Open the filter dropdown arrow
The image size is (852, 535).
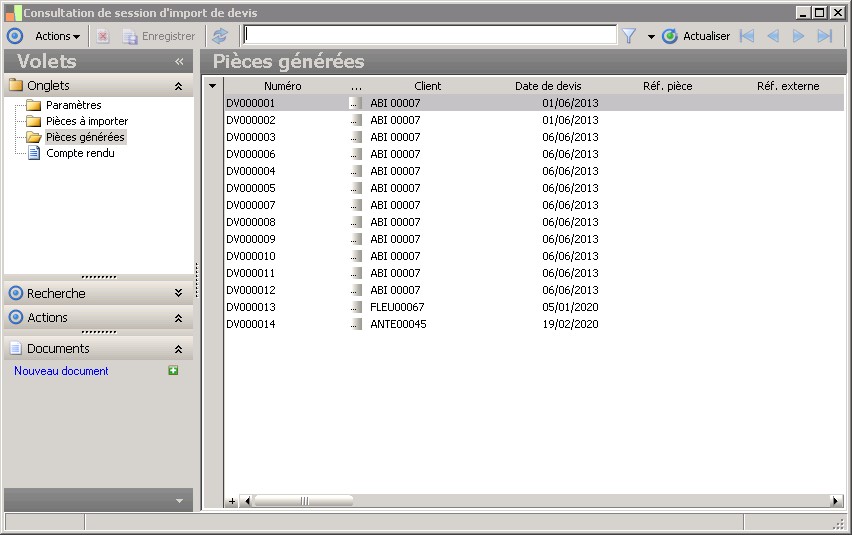point(651,37)
